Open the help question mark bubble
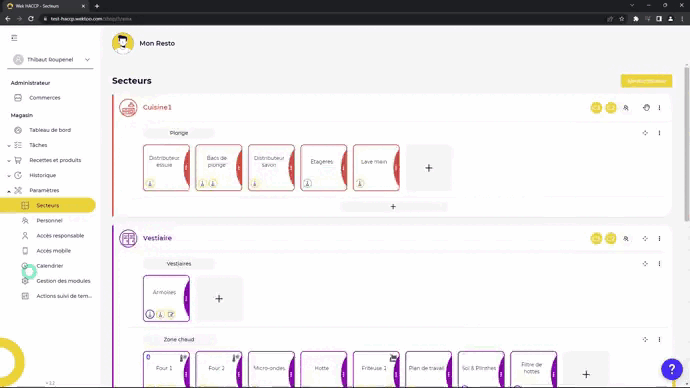 [672, 369]
